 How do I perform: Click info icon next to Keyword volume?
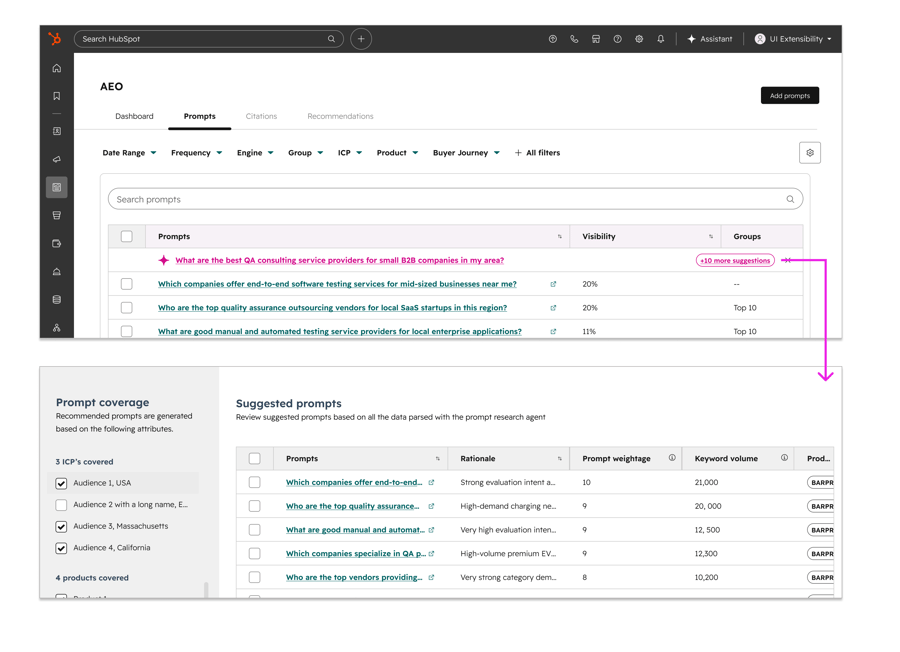tap(784, 458)
